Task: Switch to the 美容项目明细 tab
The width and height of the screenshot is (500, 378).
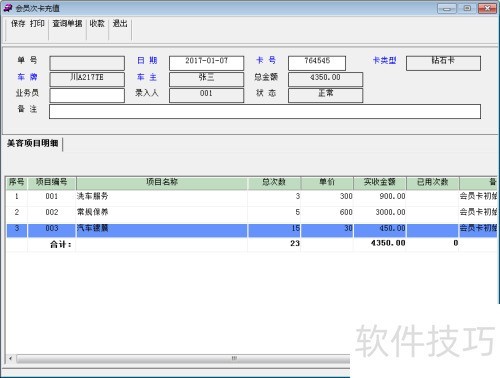Action: [33, 143]
